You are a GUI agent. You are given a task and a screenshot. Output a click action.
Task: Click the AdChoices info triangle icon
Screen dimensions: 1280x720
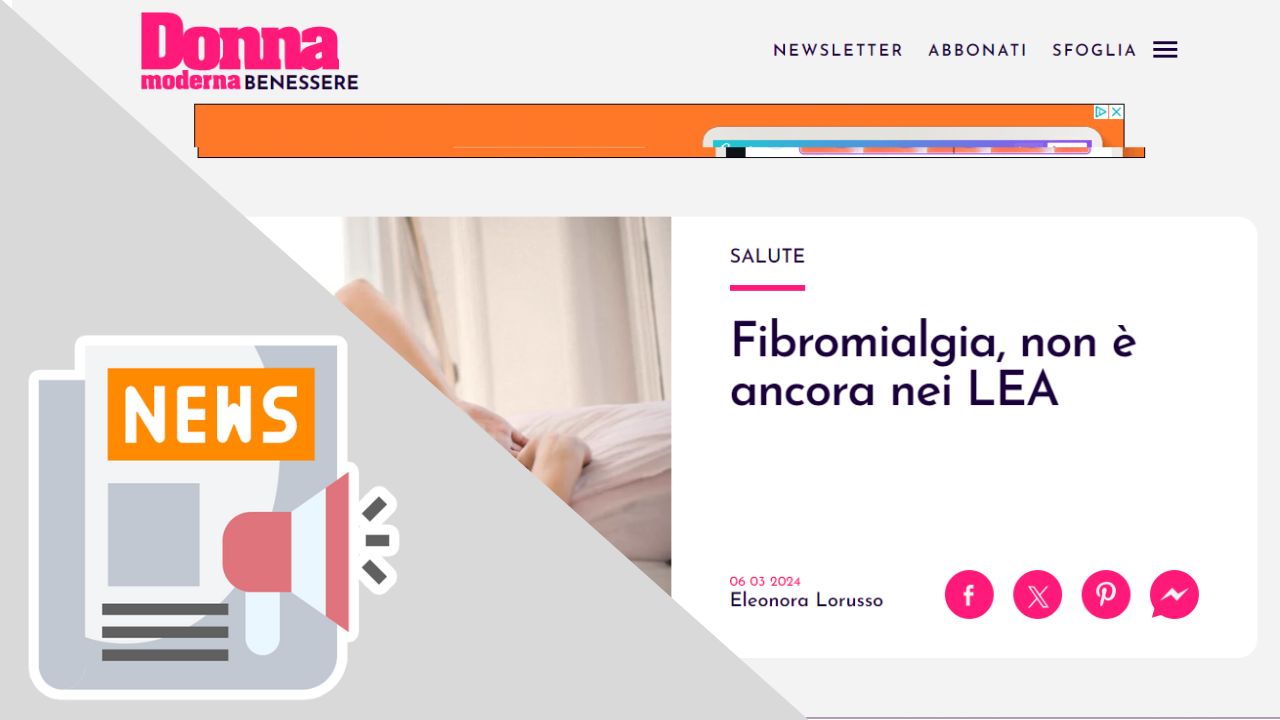coord(1101,112)
